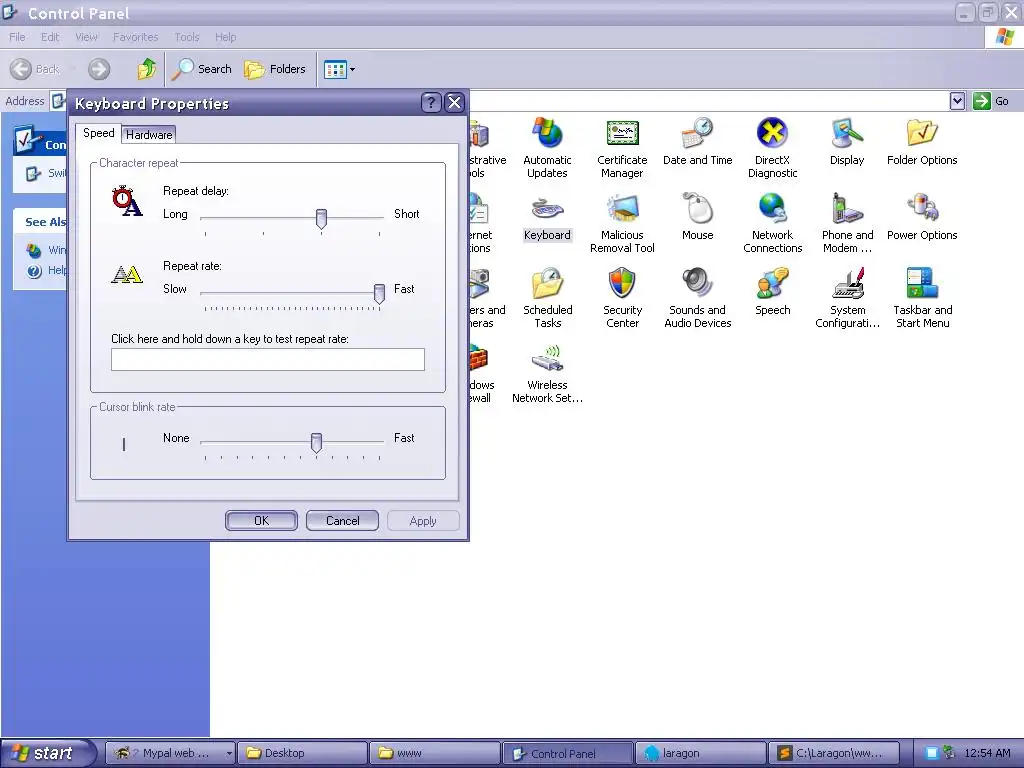Open the View menu

tap(86, 37)
